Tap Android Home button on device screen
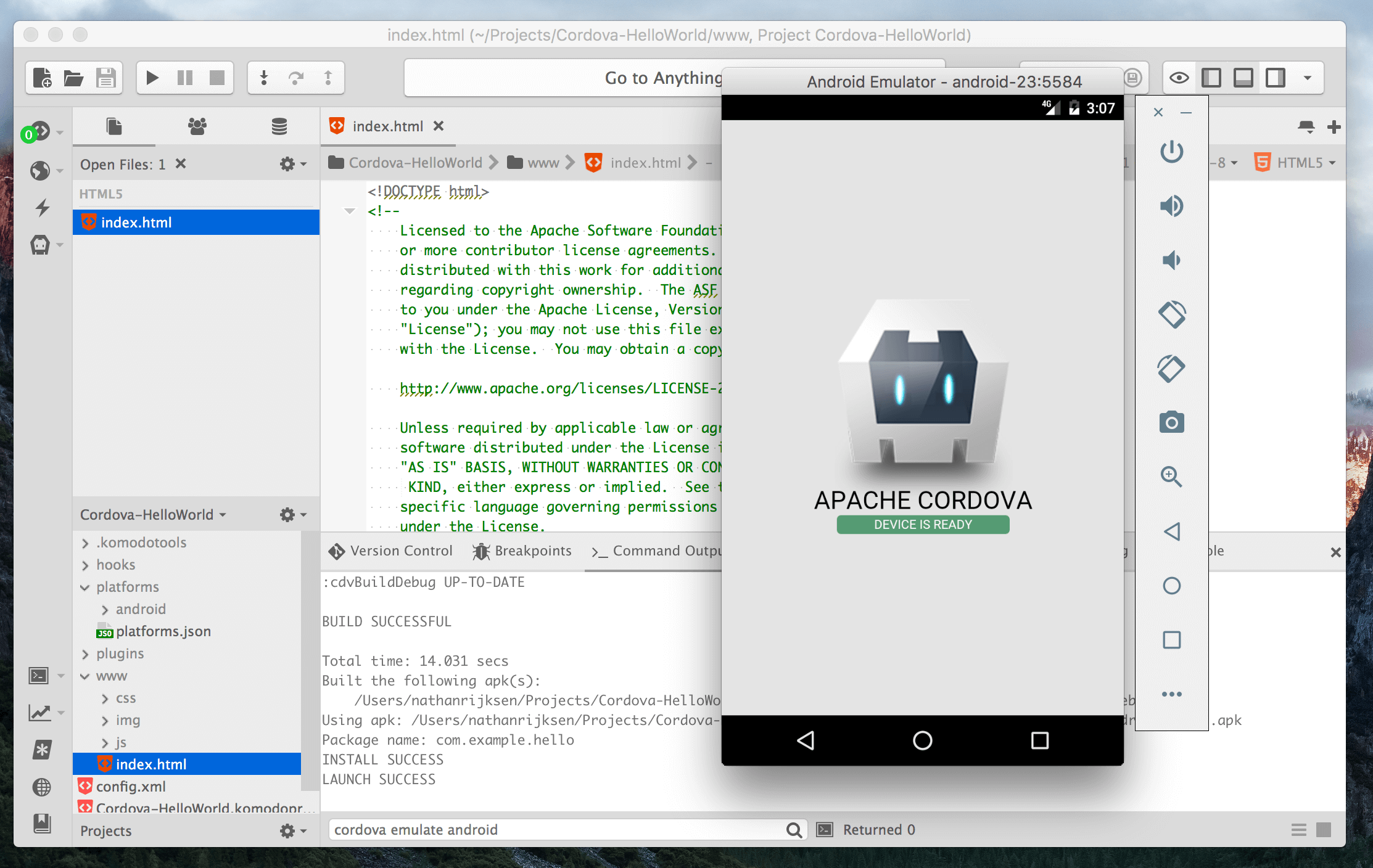The image size is (1373, 868). pos(922,740)
